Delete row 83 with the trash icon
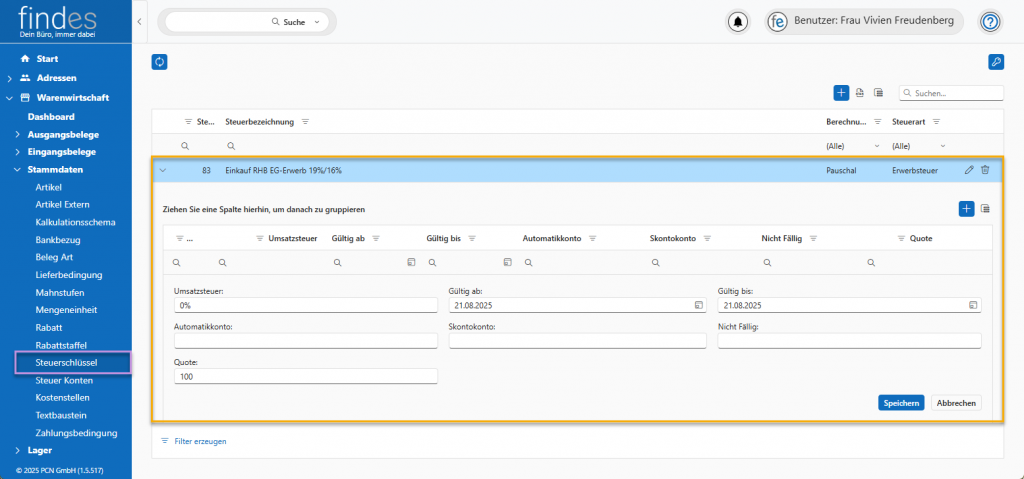Viewport: 1024px width, 479px height. coord(985,170)
